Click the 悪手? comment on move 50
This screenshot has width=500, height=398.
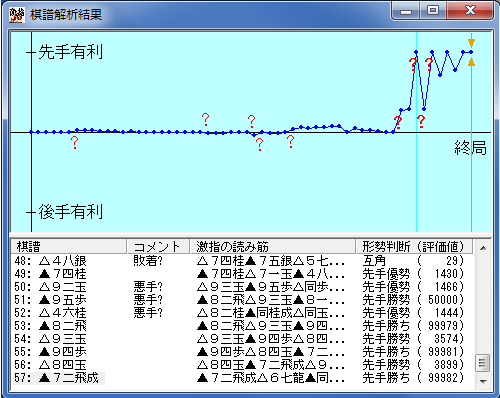148,287
